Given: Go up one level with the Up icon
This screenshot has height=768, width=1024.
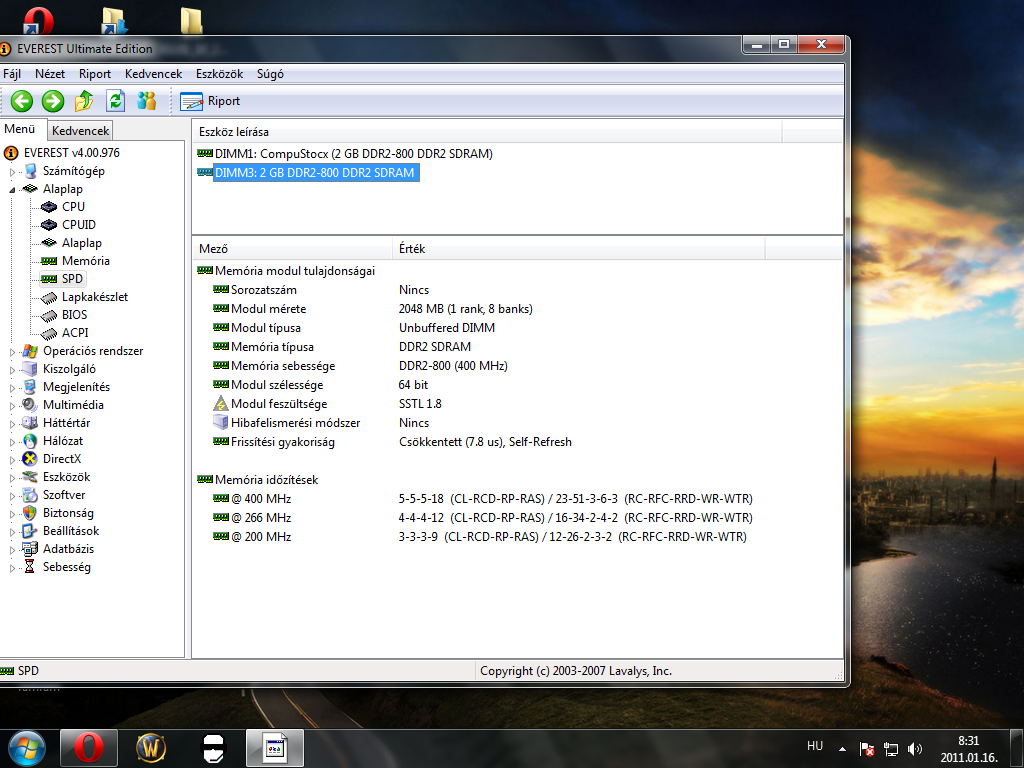Looking at the screenshot, I should [84, 101].
